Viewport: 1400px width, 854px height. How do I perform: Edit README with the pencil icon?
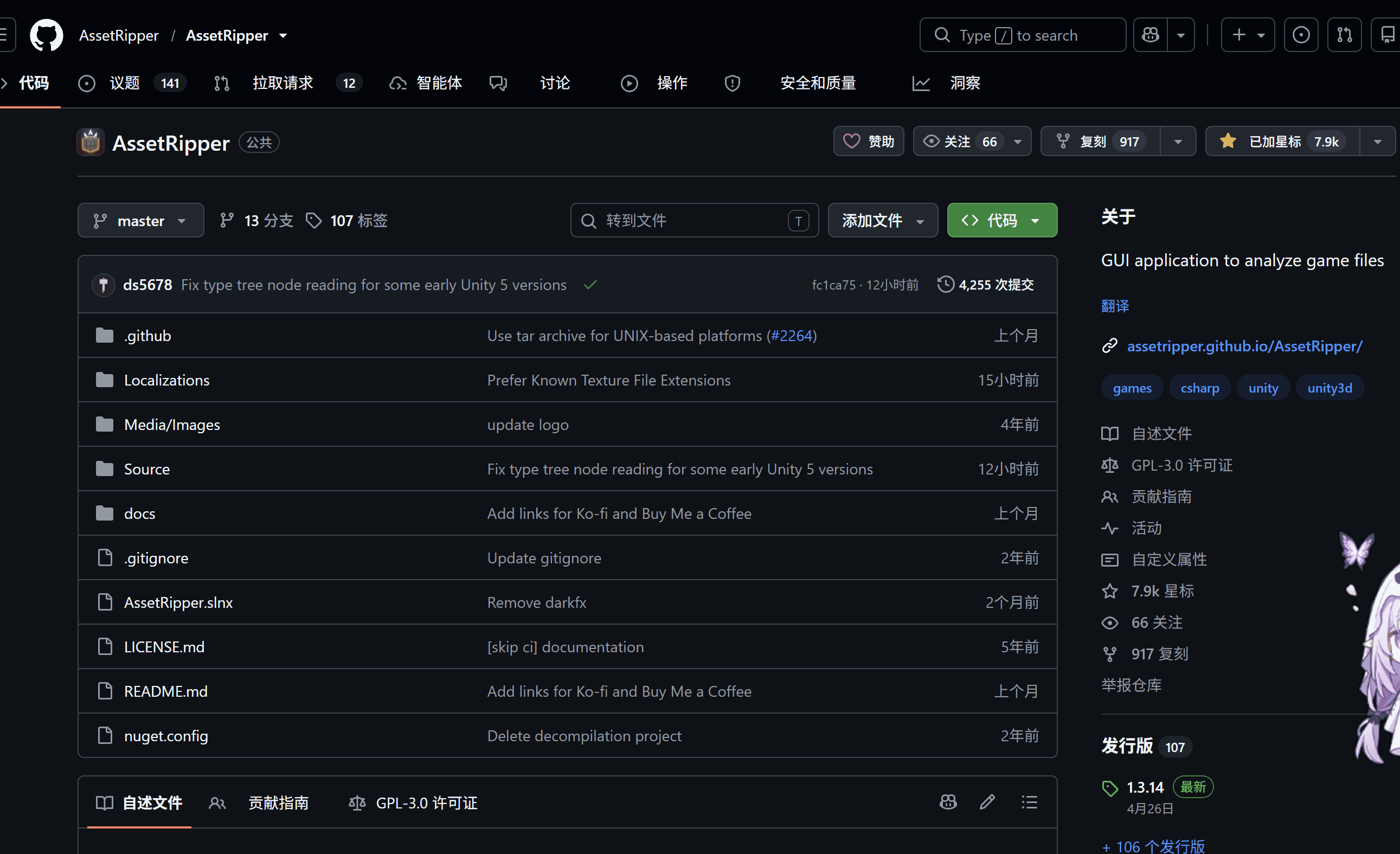point(987,802)
